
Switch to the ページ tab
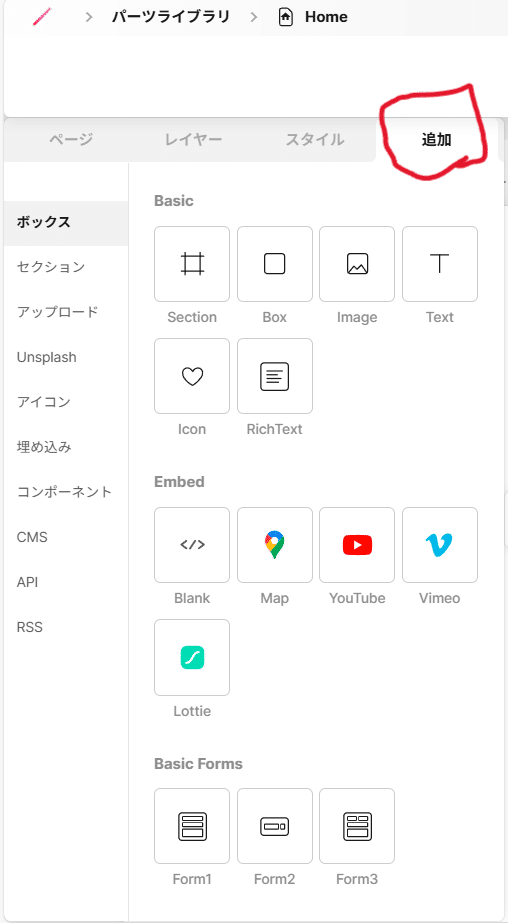point(71,140)
